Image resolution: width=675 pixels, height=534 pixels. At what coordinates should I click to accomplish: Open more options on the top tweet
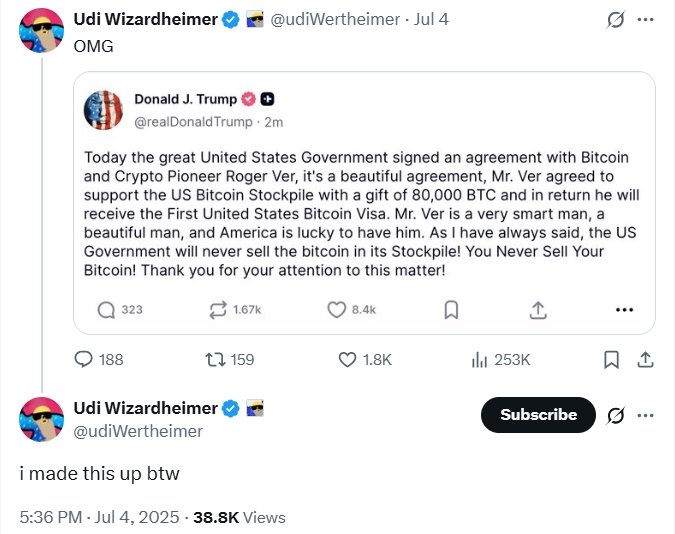click(646, 20)
